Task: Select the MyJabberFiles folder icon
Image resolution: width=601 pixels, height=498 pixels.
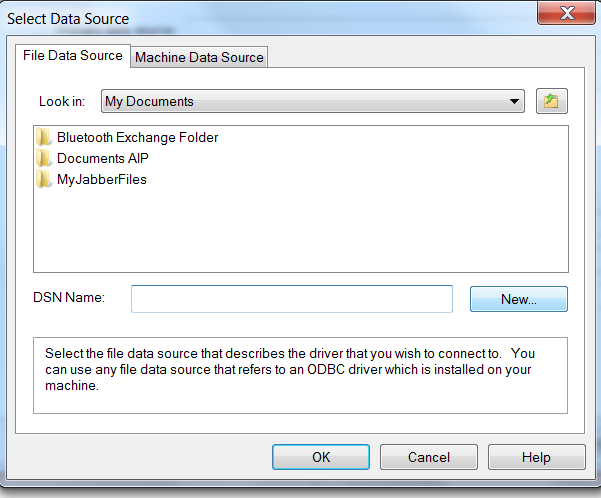Action: (x=44, y=179)
